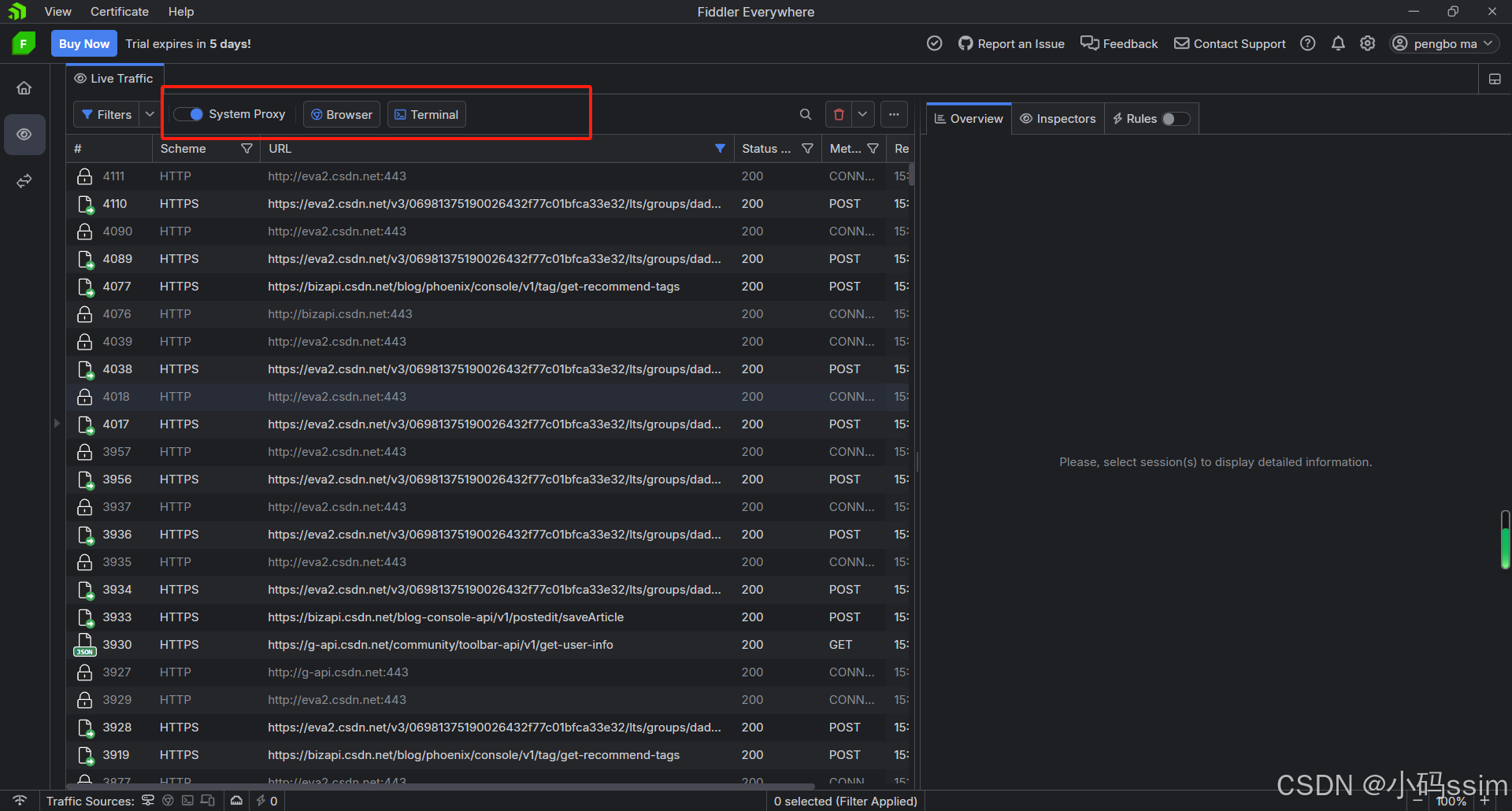Click the # column header
The height and width of the screenshot is (811, 1512).
(109, 148)
